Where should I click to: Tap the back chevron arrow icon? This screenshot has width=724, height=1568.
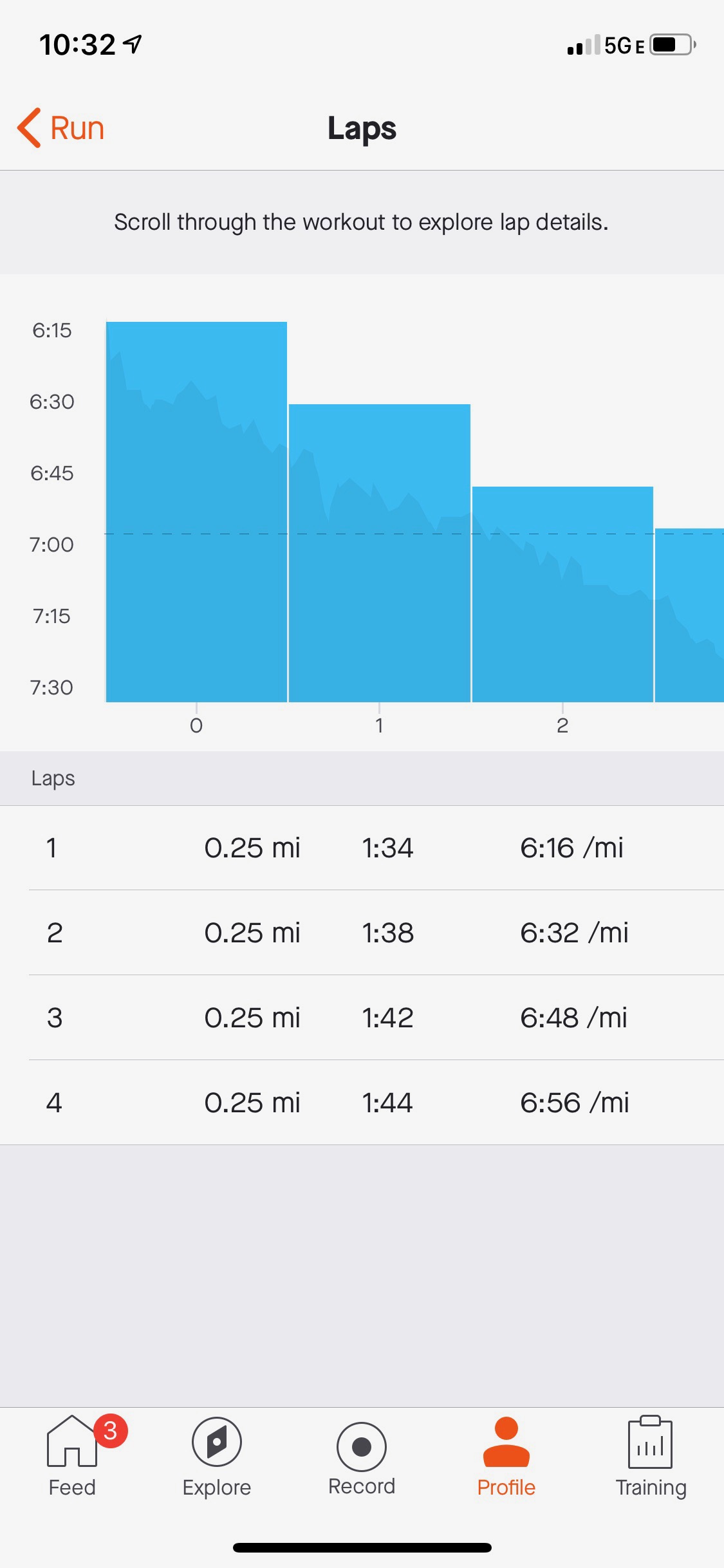(x=30, y=127)
